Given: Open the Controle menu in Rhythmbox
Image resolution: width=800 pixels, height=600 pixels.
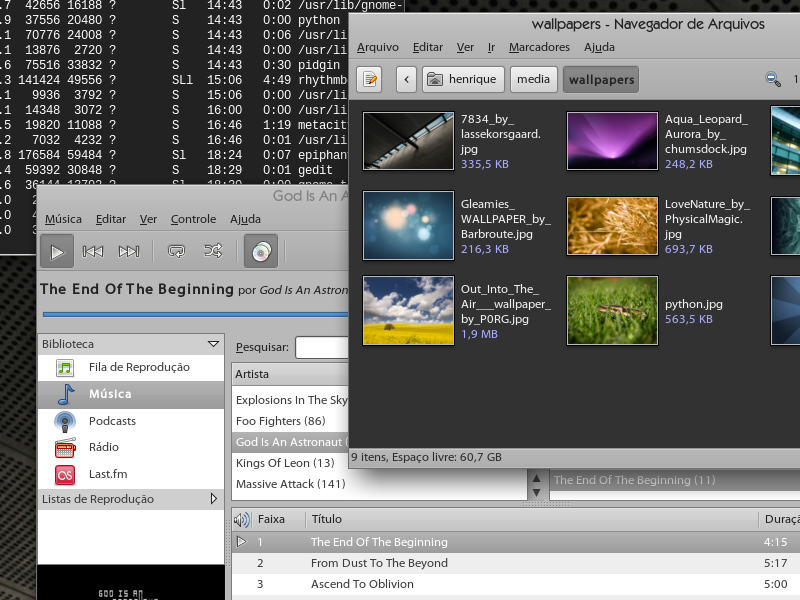Looking at the screenshot, I should pyautogui.click(x=193, y=219).
